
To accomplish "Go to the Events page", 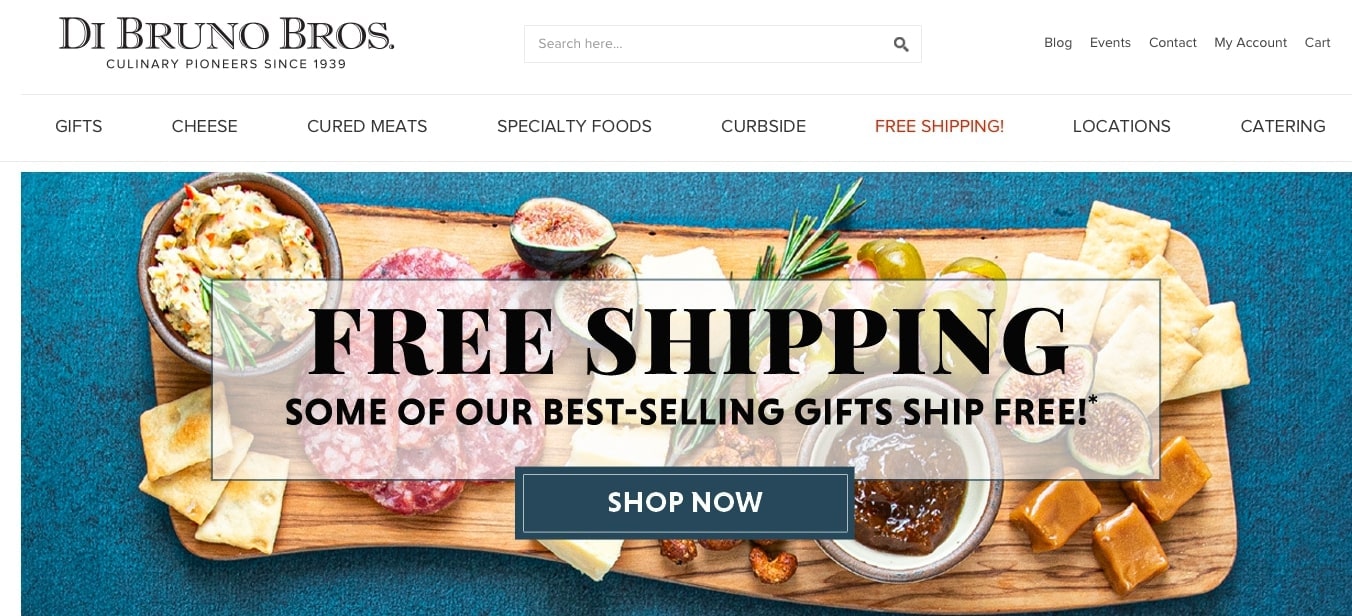I will pos(1110,43).
